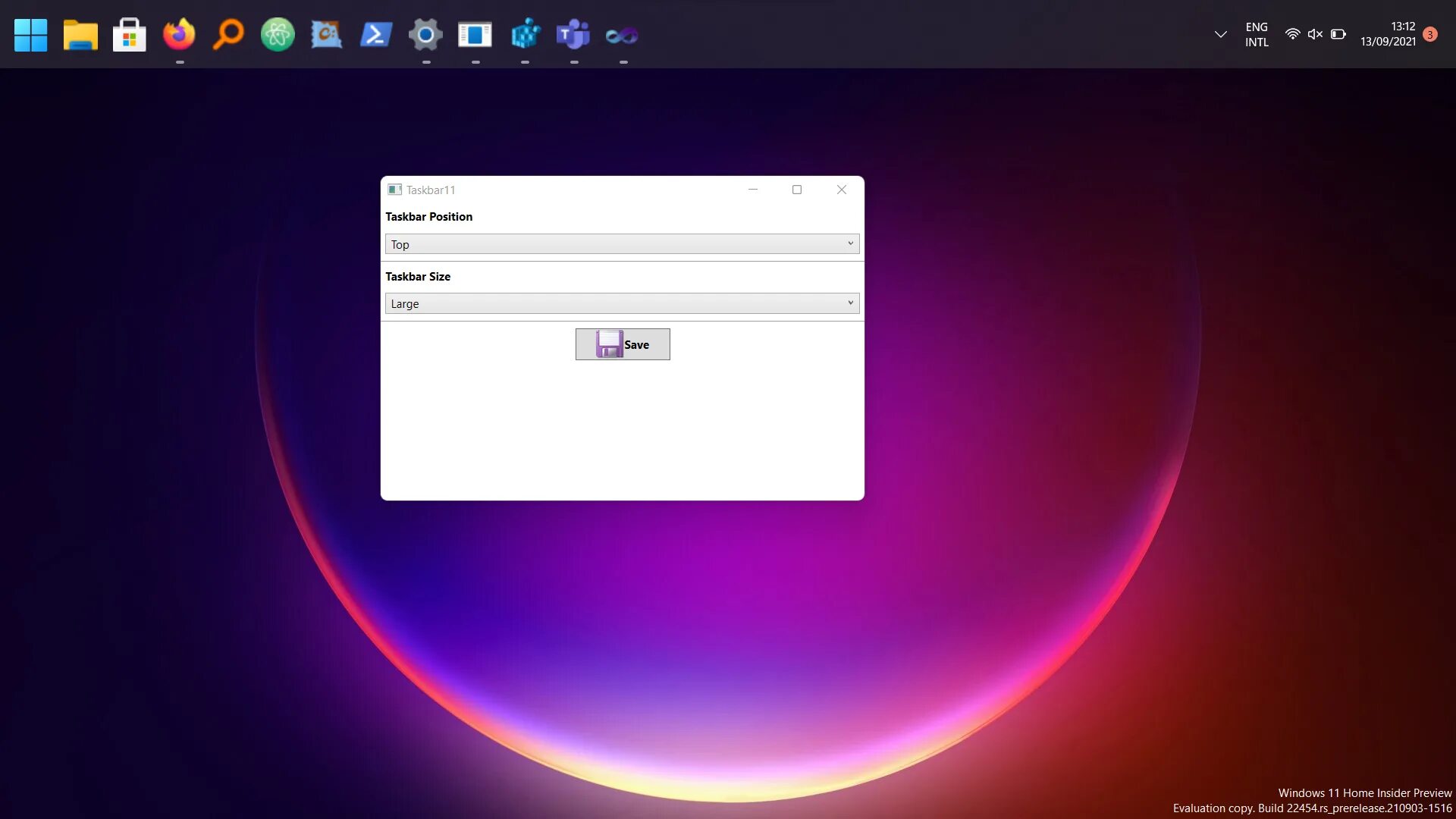Switch to the Visual Studio icon
This screenshot has width=1456, height=819.
point(623,35)
